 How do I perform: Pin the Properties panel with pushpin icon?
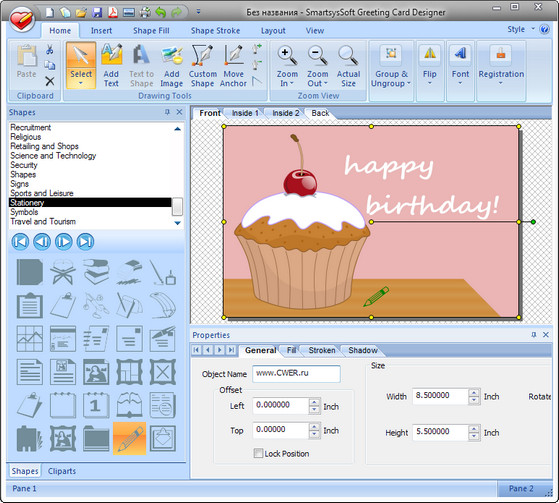point(534,335)
